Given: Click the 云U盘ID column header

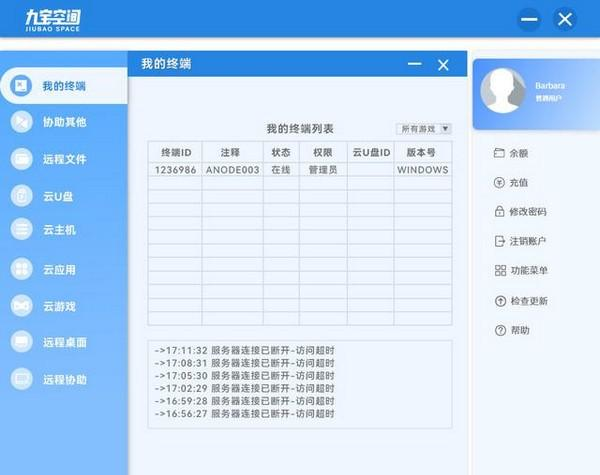Looking at the screenshot, I should pyautogui.click(x=371, y=152).
